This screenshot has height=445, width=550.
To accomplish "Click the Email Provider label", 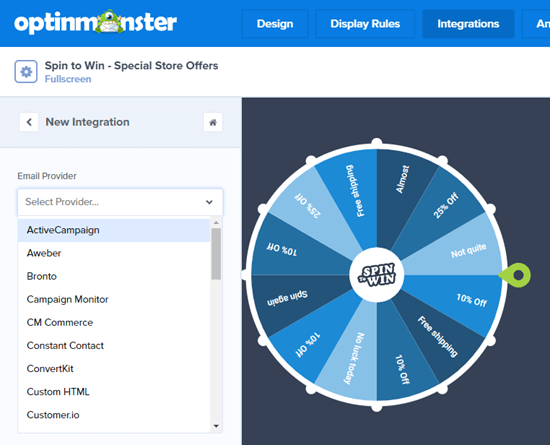I will pyautogui.click(x=47, y=176).
